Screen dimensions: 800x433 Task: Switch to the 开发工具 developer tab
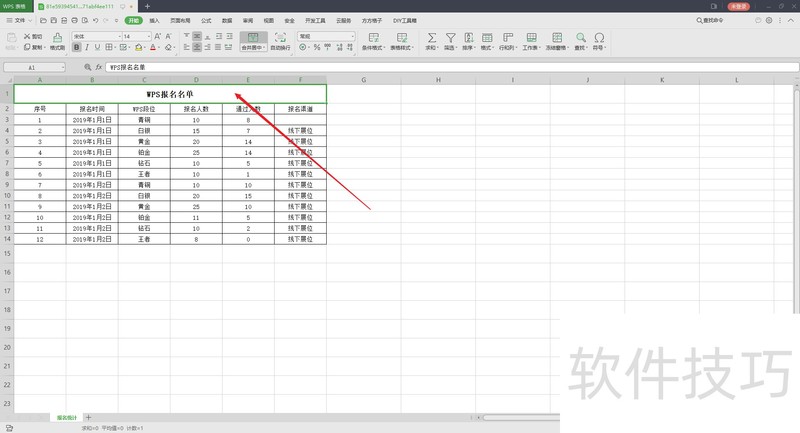click(x=315, y=20)
